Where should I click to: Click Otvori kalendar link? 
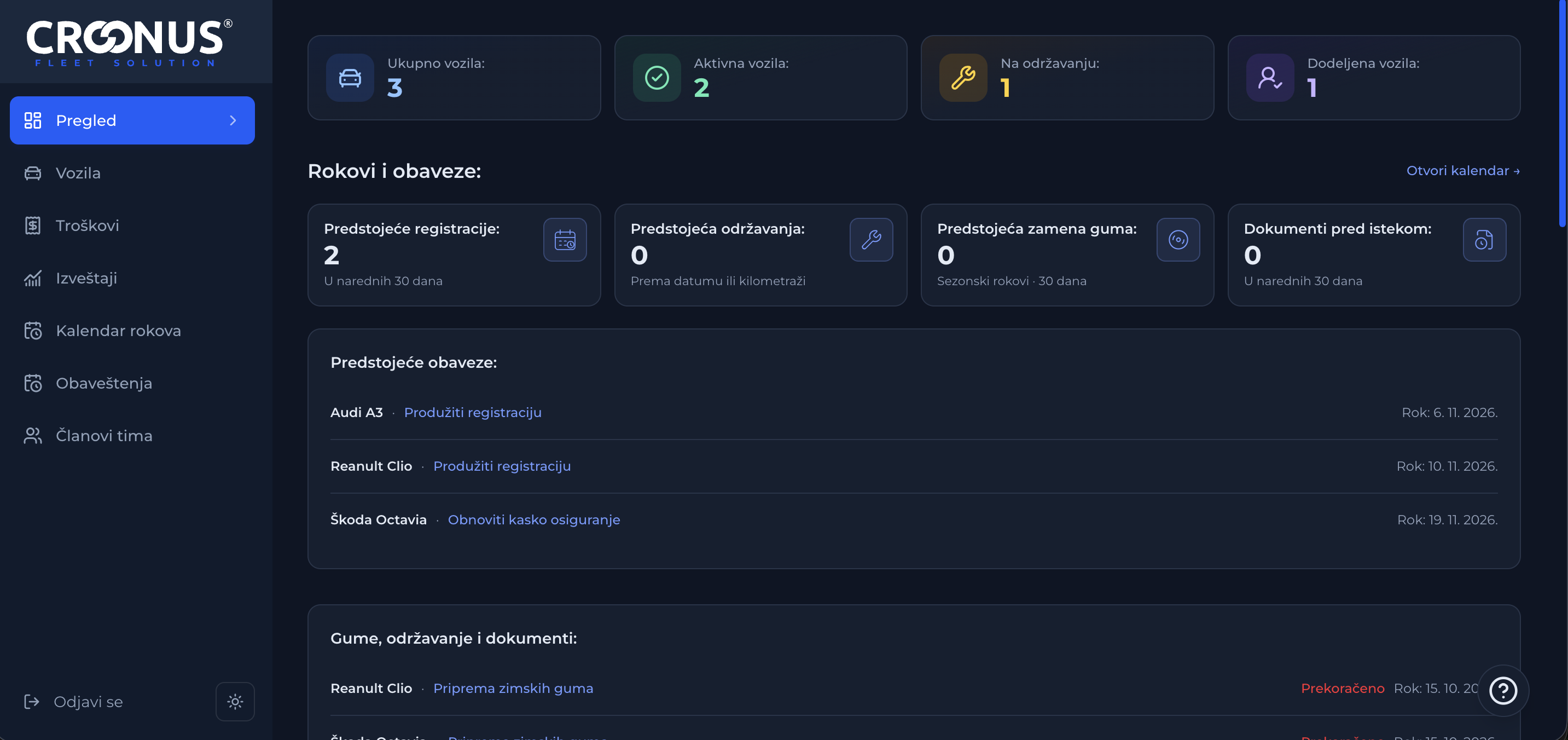coord(1463,171)
